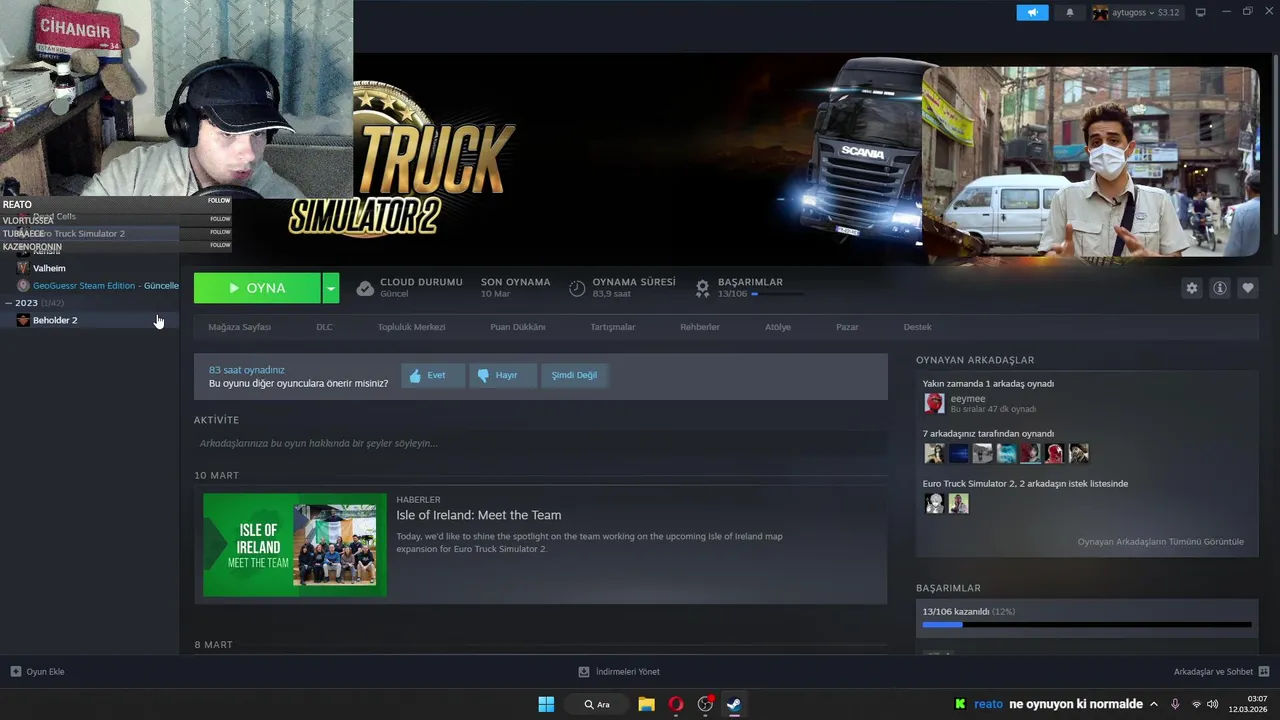Click the Beholder 2 game icon
Image resolution: width=1280 pixels, height=720 pixels.
pos(23,320)
